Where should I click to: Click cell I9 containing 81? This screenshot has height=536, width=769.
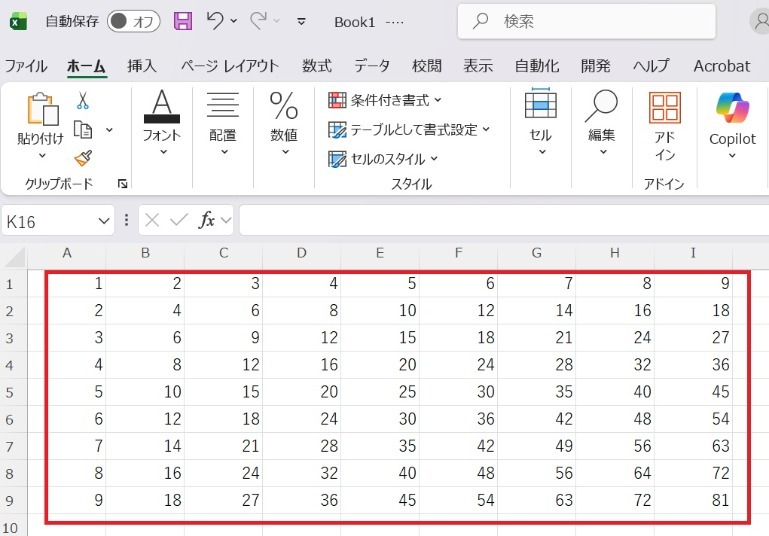tap(693, 500)
